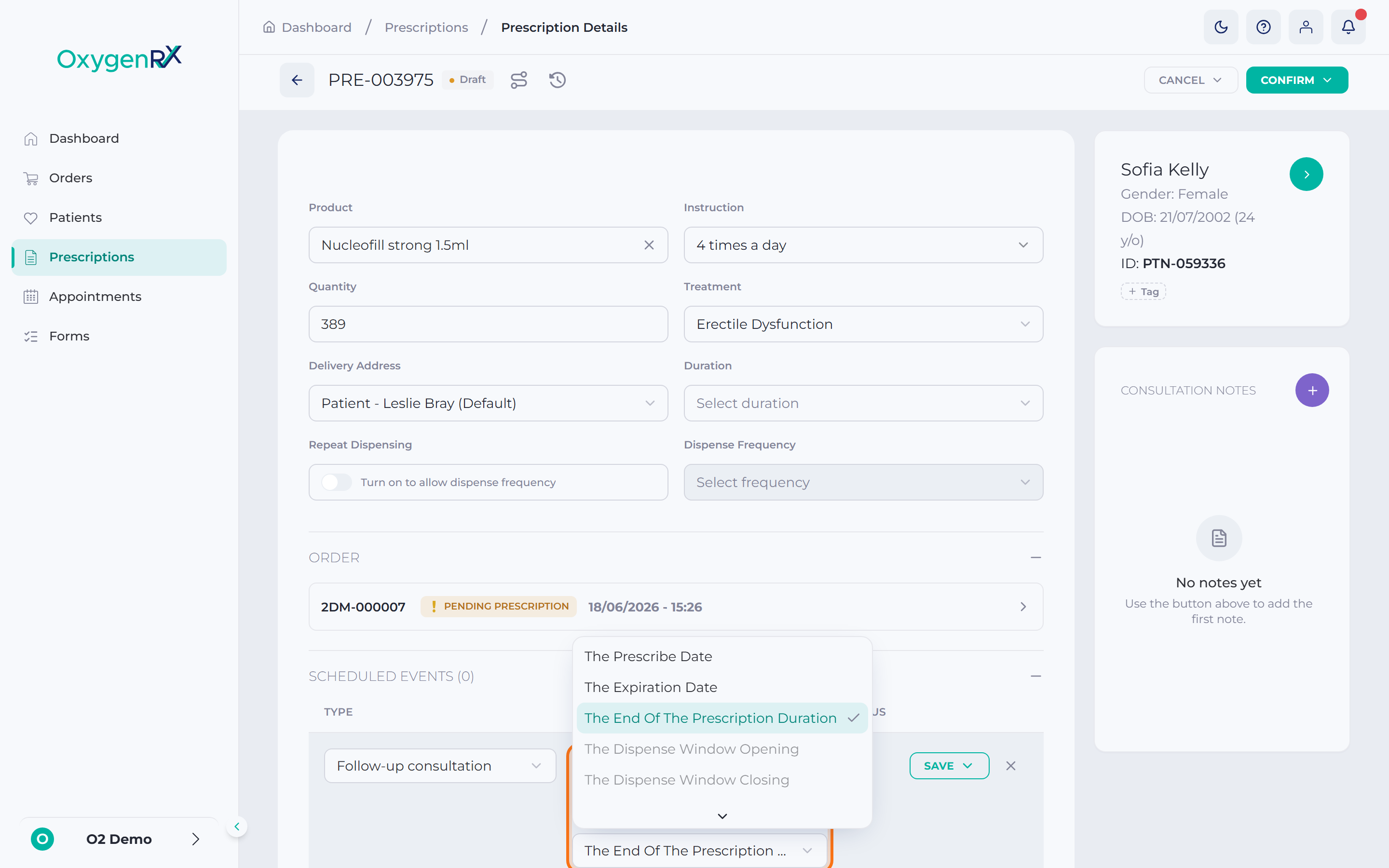Open notifications bell icon
The height and width of the screenshot is (868, 1389).
click(1348, 27)
